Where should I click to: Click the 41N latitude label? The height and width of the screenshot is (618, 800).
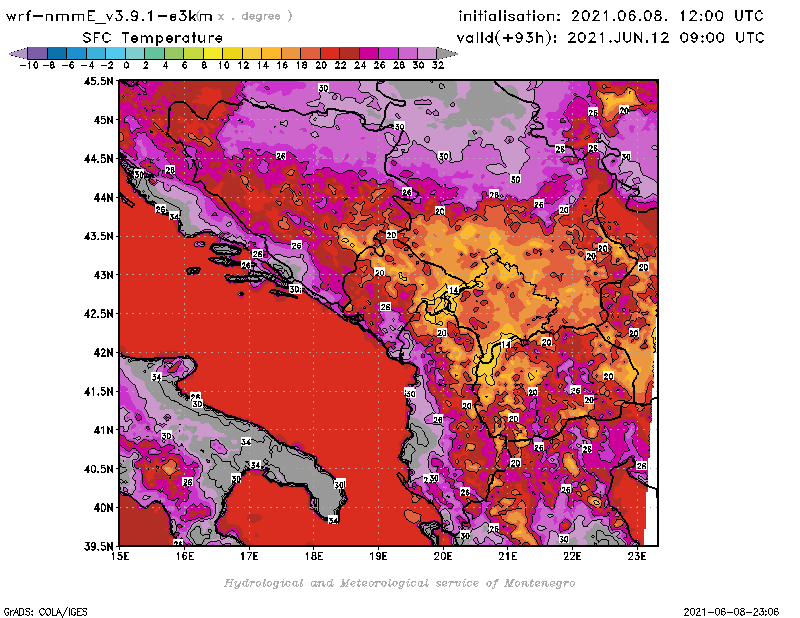coord(104,430)
